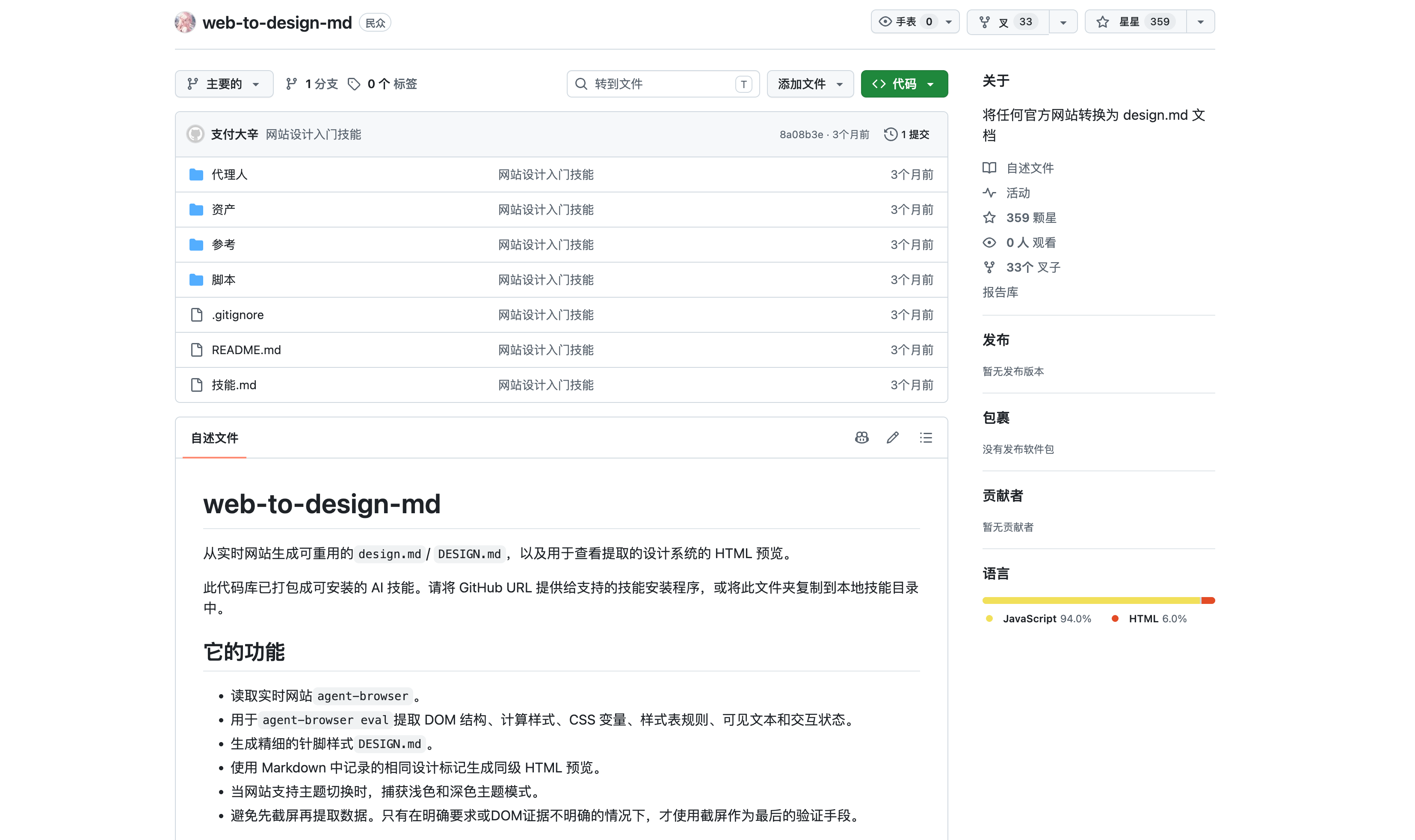Open the 手表 watch dropdown
Screen dimensions: 1415x840
915,21
